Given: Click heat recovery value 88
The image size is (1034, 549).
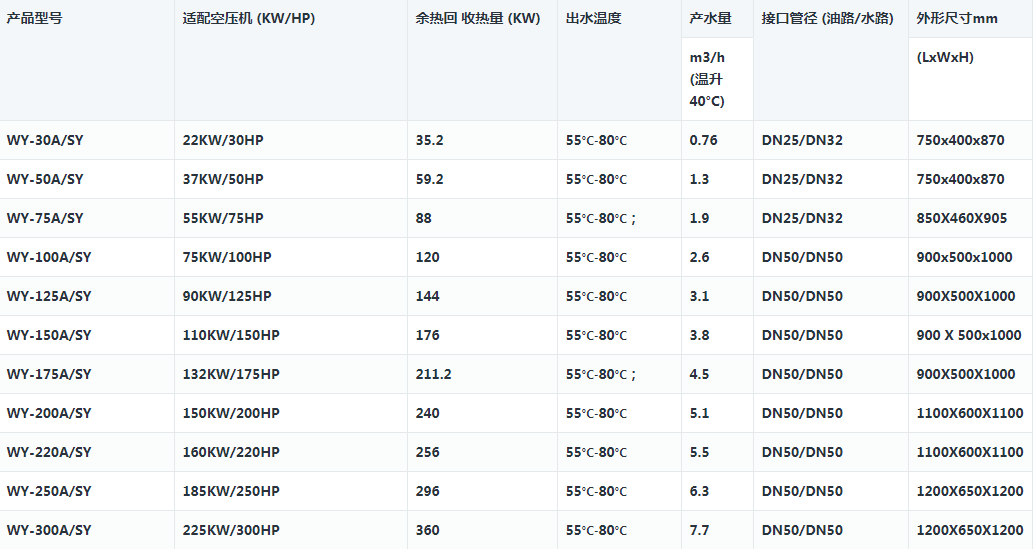Looking at the screenshot, I should 423,218.
